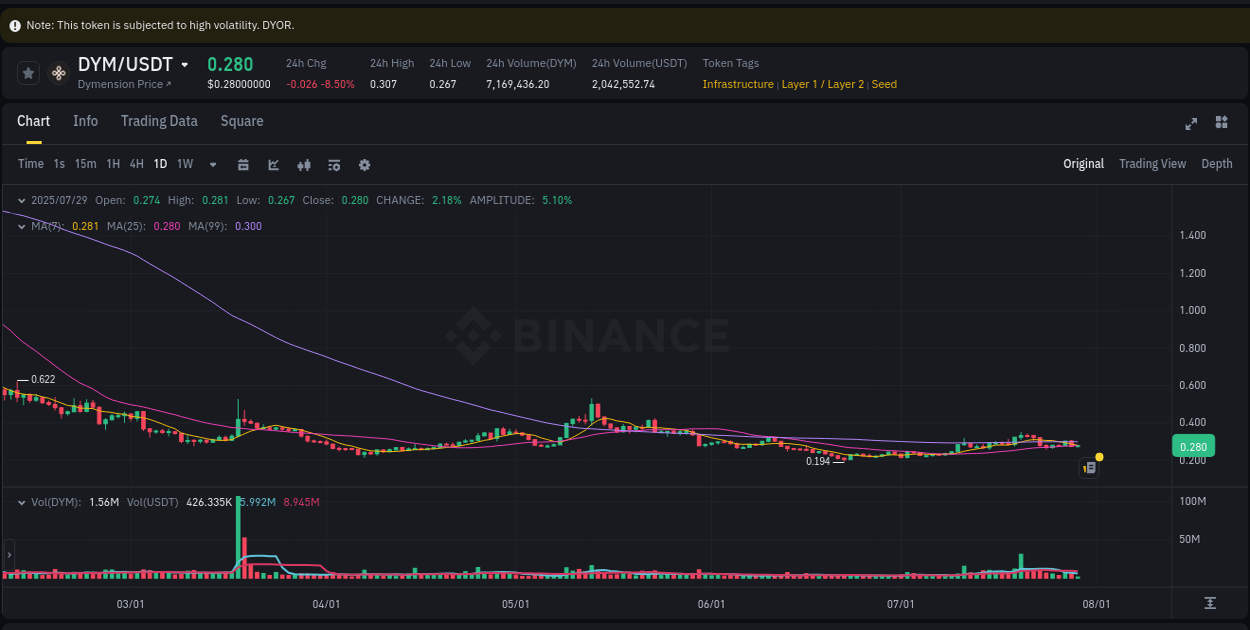
Task: Toggle the favorite star for DYM/USDT
Action: coord(28,73)
